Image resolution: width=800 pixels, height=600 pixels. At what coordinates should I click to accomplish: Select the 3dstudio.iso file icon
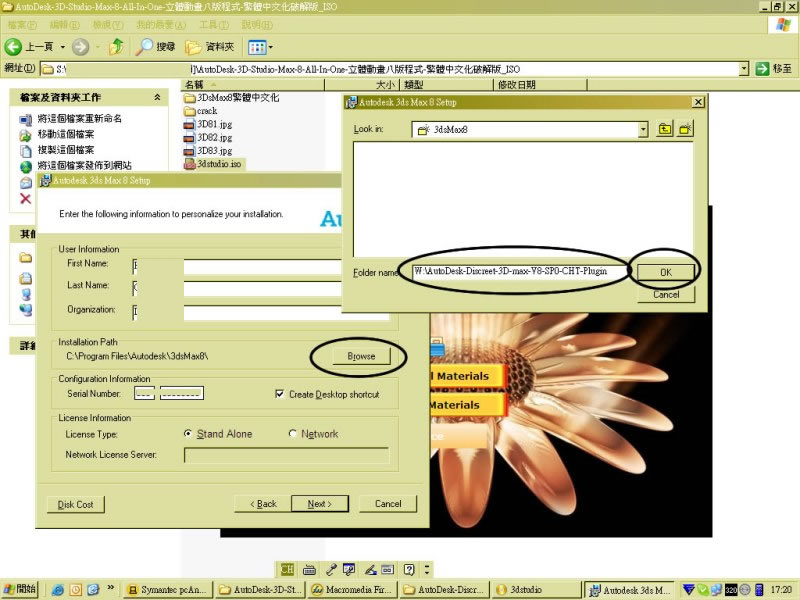click(x=189, y=164)
